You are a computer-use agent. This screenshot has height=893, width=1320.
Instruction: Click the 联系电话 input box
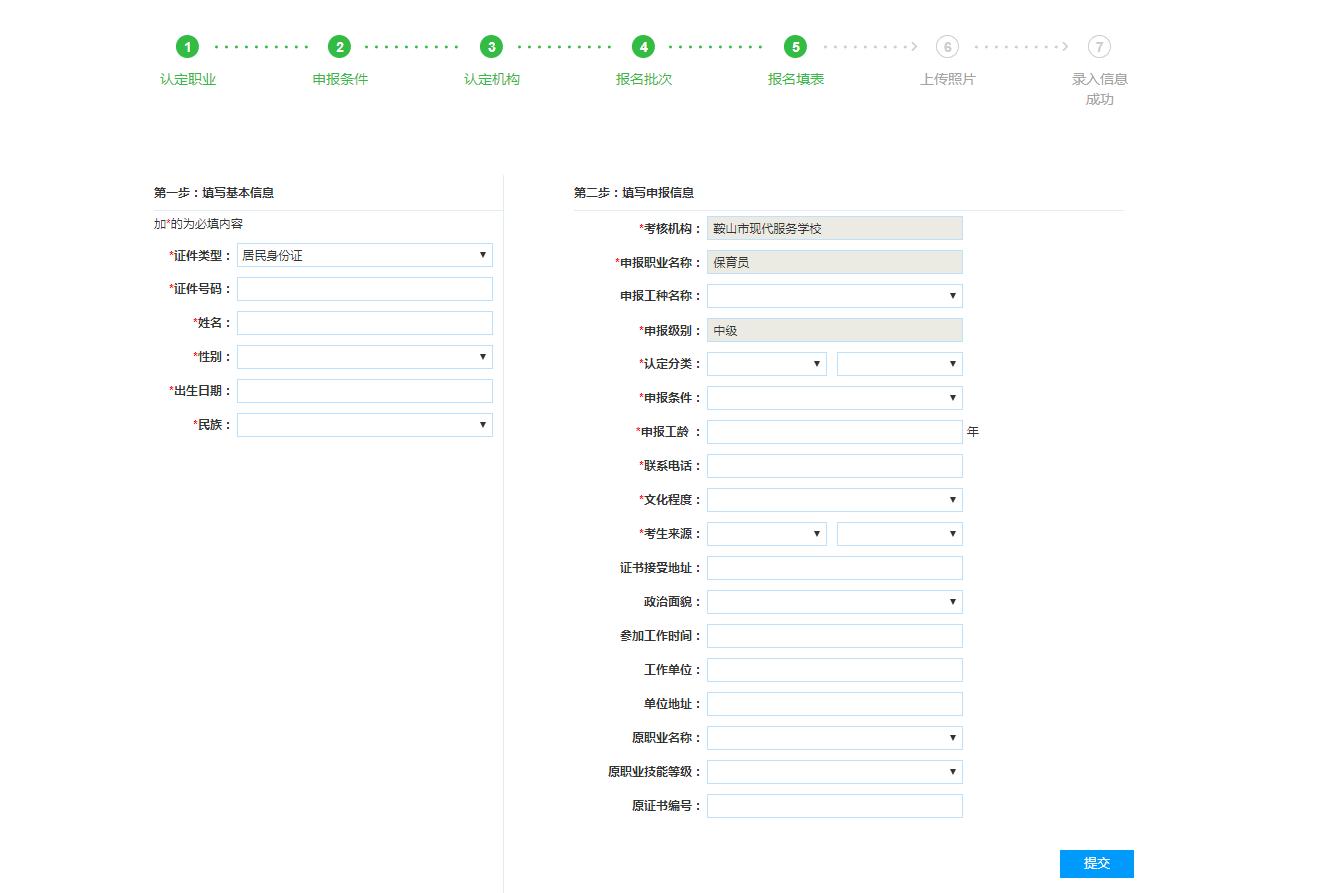[x=834, y=466]
